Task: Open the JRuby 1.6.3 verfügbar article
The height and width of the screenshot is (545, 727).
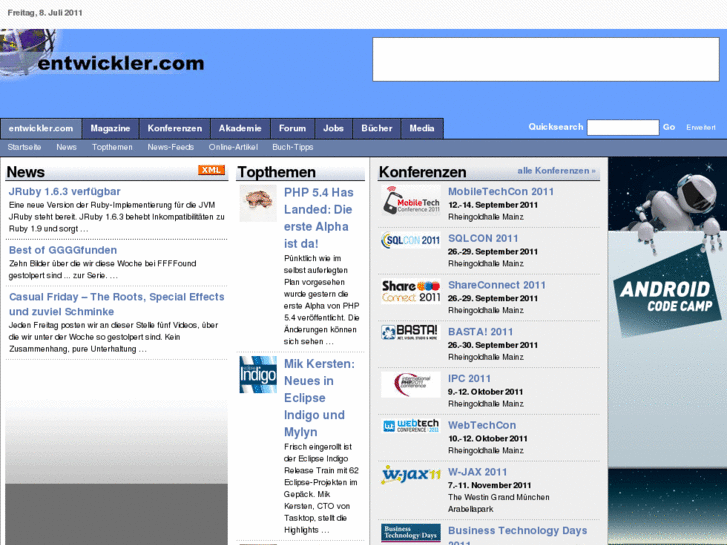Action: coord(64,192)
